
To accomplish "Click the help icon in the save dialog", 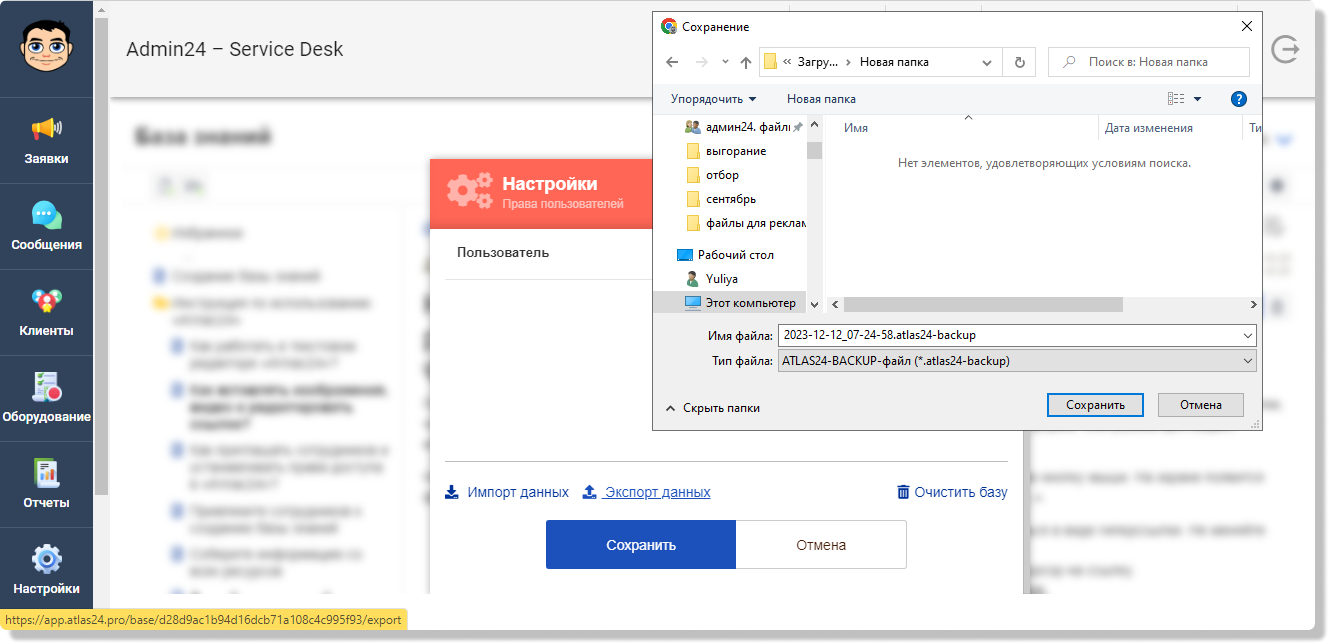I will pyautogui.click(x=1239, y=99).
